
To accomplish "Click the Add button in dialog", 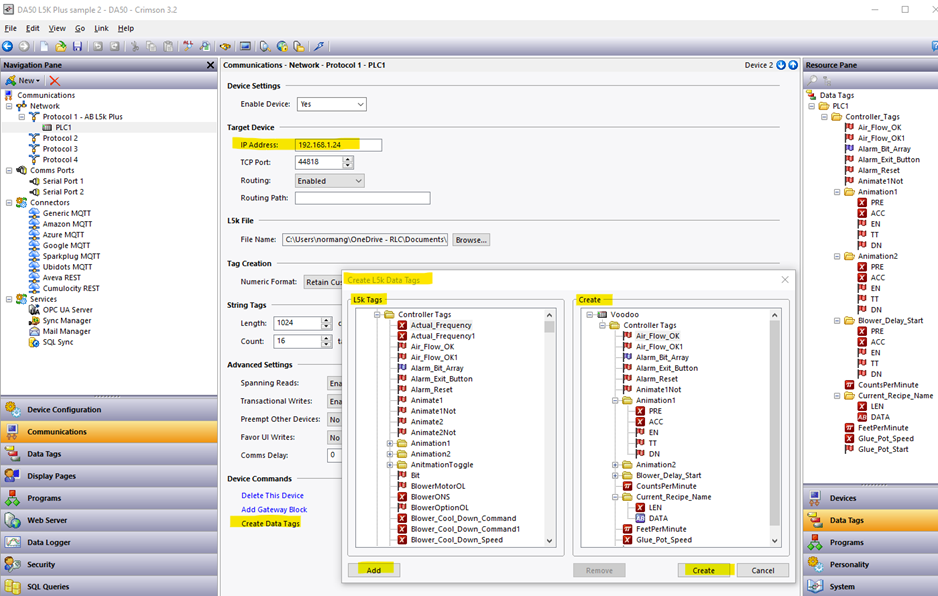I will click(x=374, y=570).
